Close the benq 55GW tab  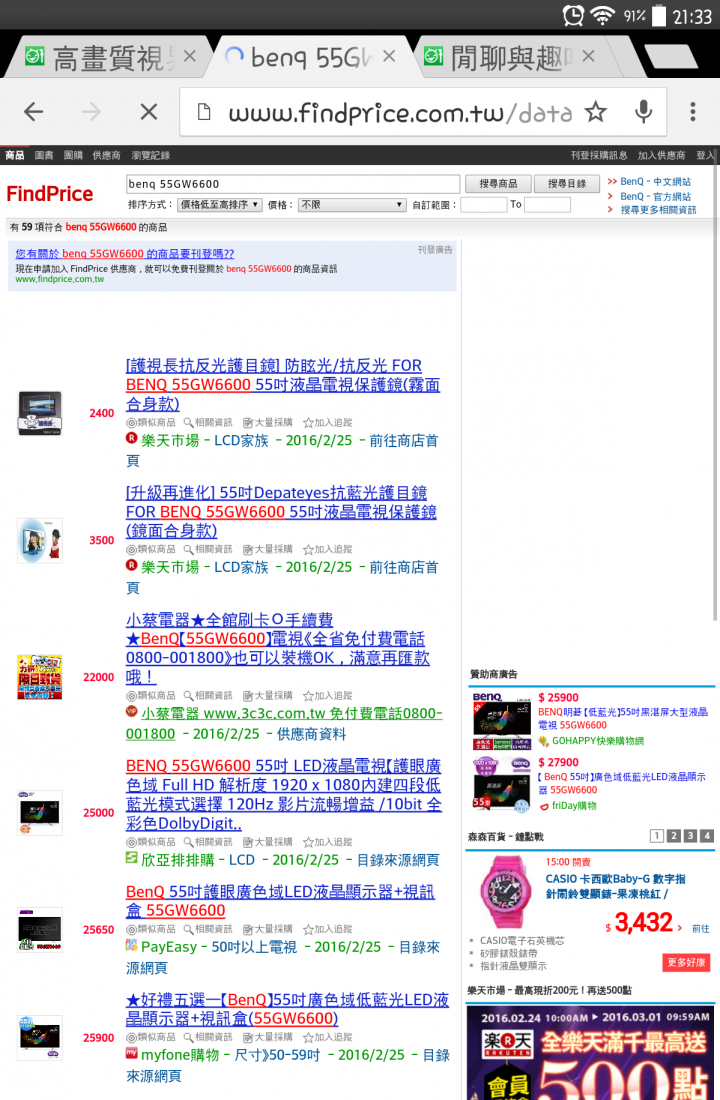point(389,57)
